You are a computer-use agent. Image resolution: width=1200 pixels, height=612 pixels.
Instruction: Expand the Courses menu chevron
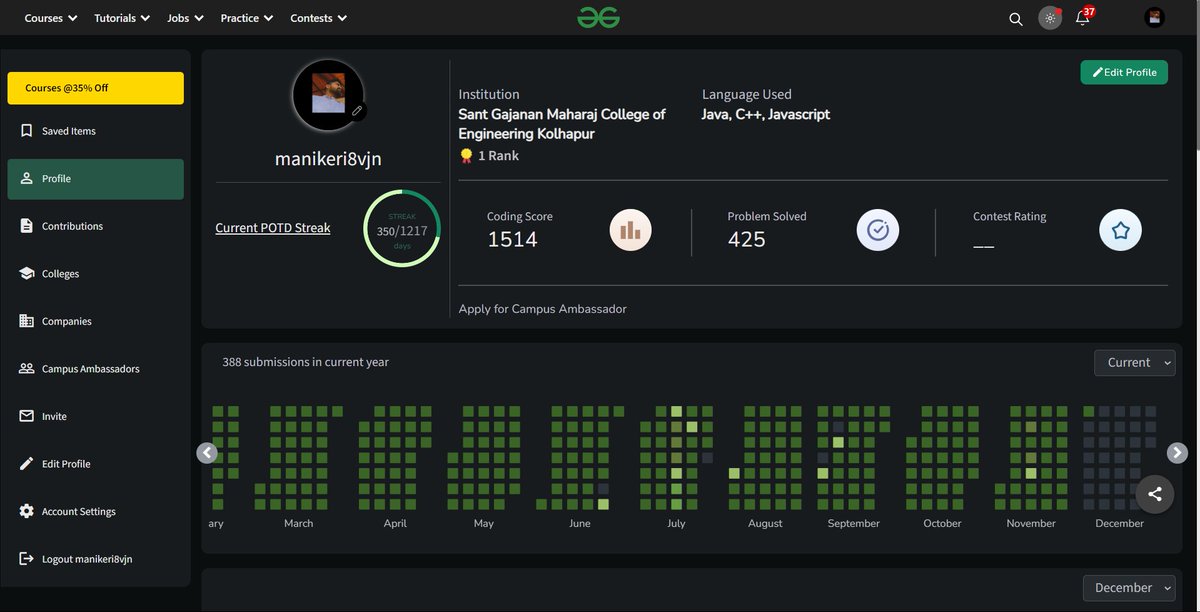pos(71,17)
